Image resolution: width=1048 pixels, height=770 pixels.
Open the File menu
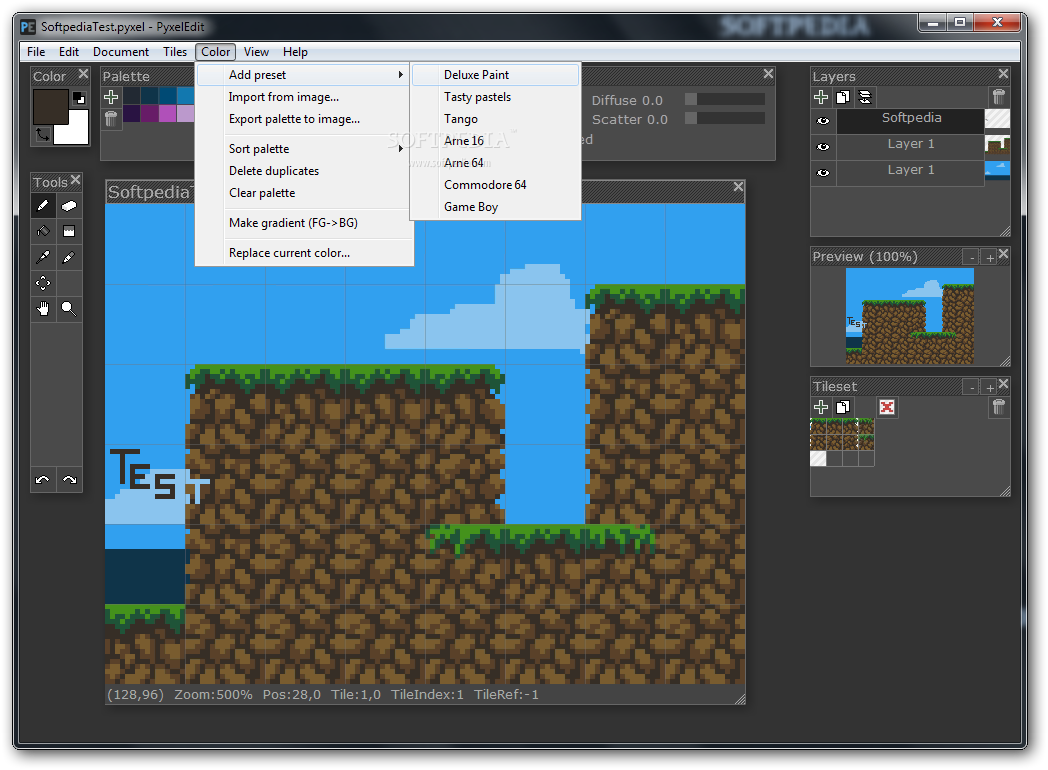pos(36,51)
